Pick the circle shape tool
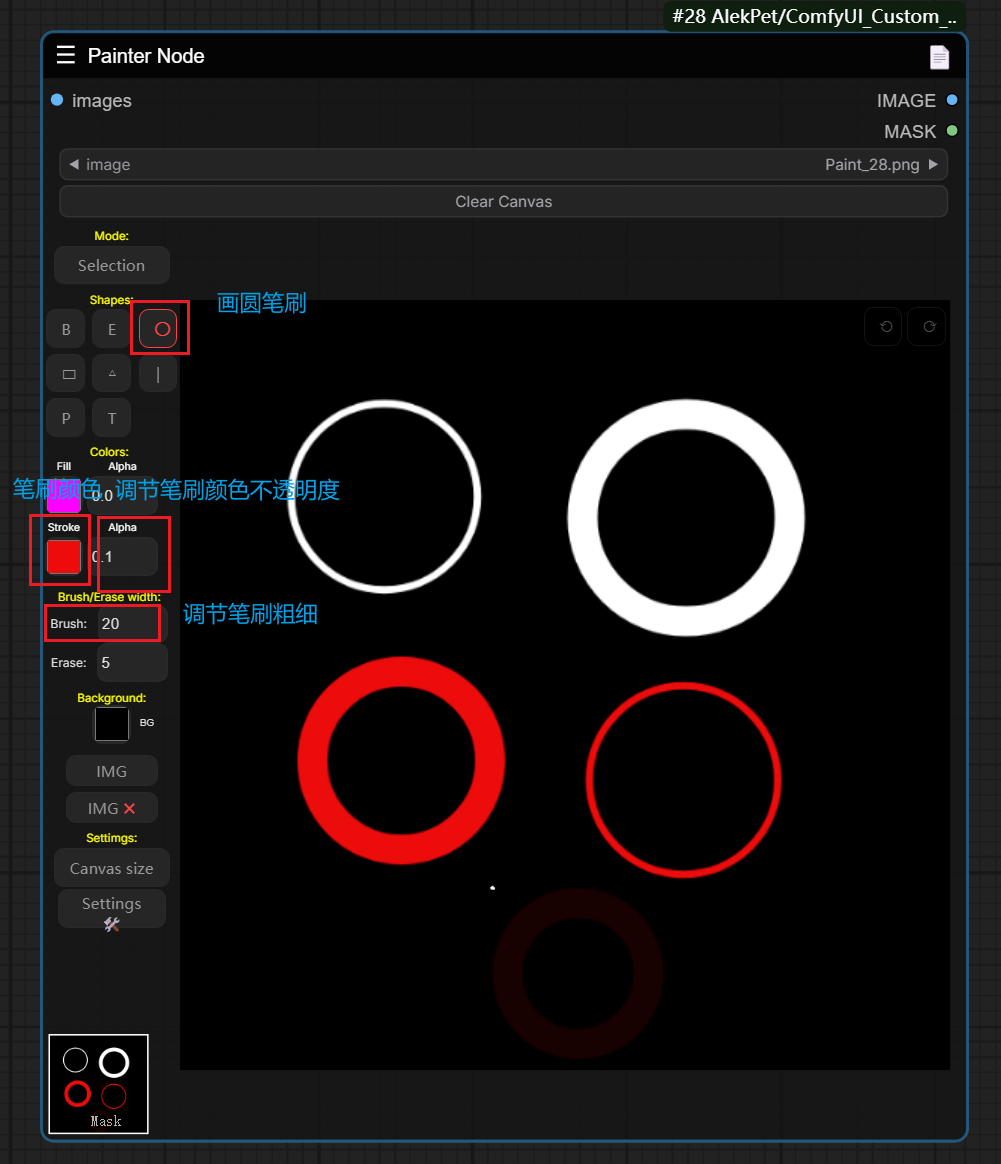1001x1164 pixels. pyautogui.click(x=159, y=329)
